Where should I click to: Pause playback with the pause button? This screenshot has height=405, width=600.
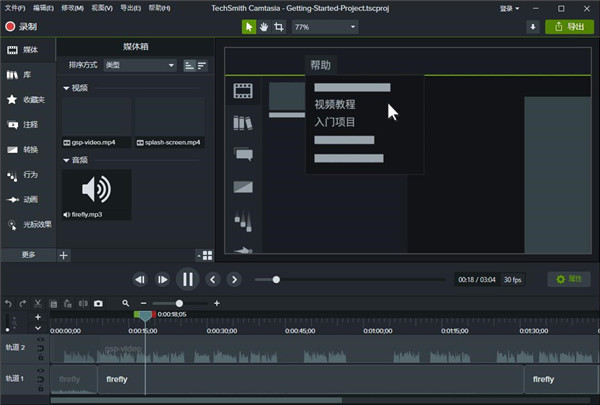187,279
